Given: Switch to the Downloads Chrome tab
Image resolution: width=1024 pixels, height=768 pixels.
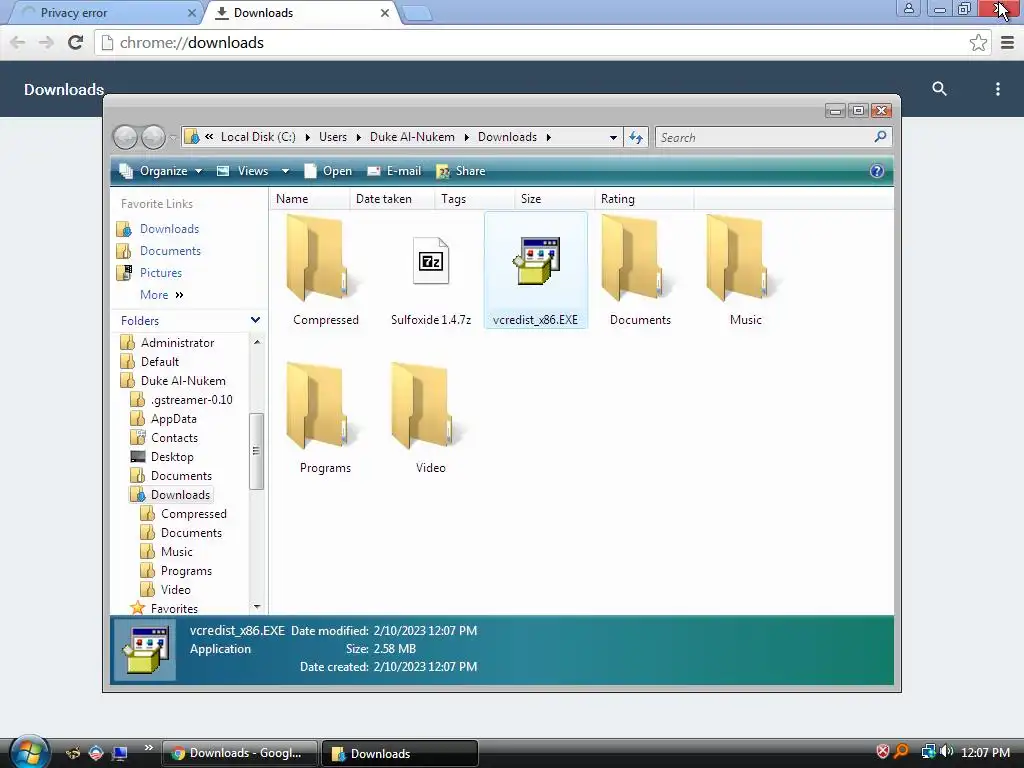Looking at the screenshot, I should [302, 12].
